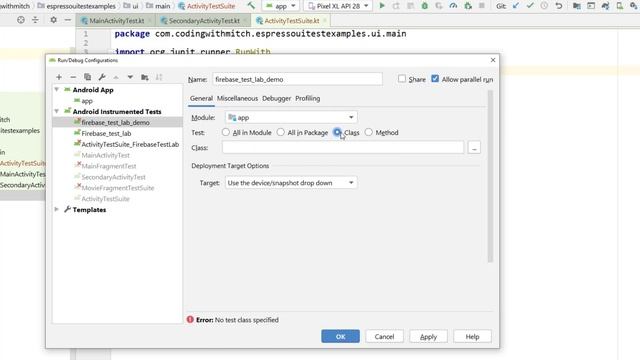The width and height of the screenshot is (640, 360).
Task: Click the locate target icon in project panel
Action: coord(21,20)
